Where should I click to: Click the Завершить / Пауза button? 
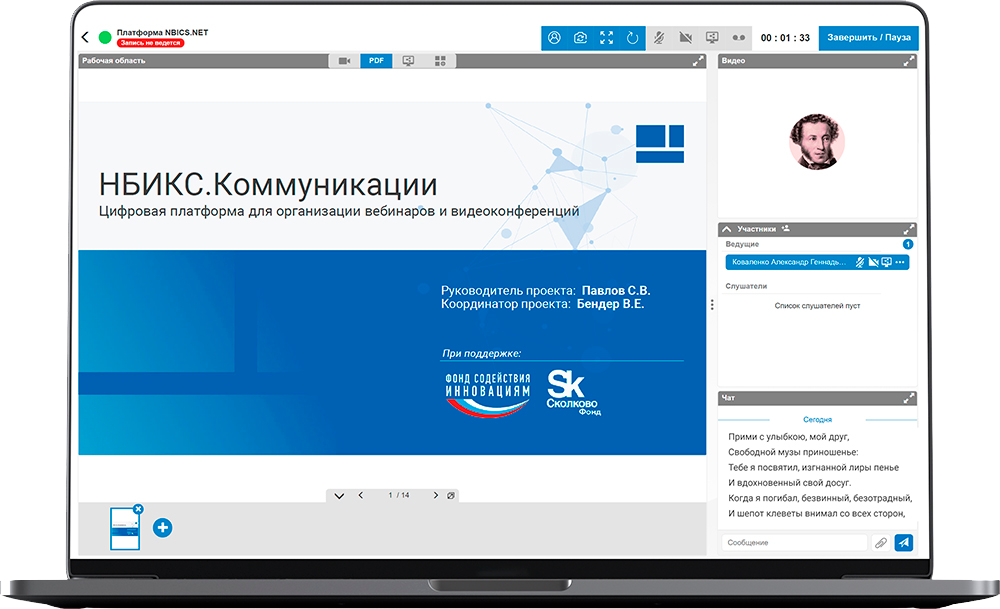coord(868,38)
